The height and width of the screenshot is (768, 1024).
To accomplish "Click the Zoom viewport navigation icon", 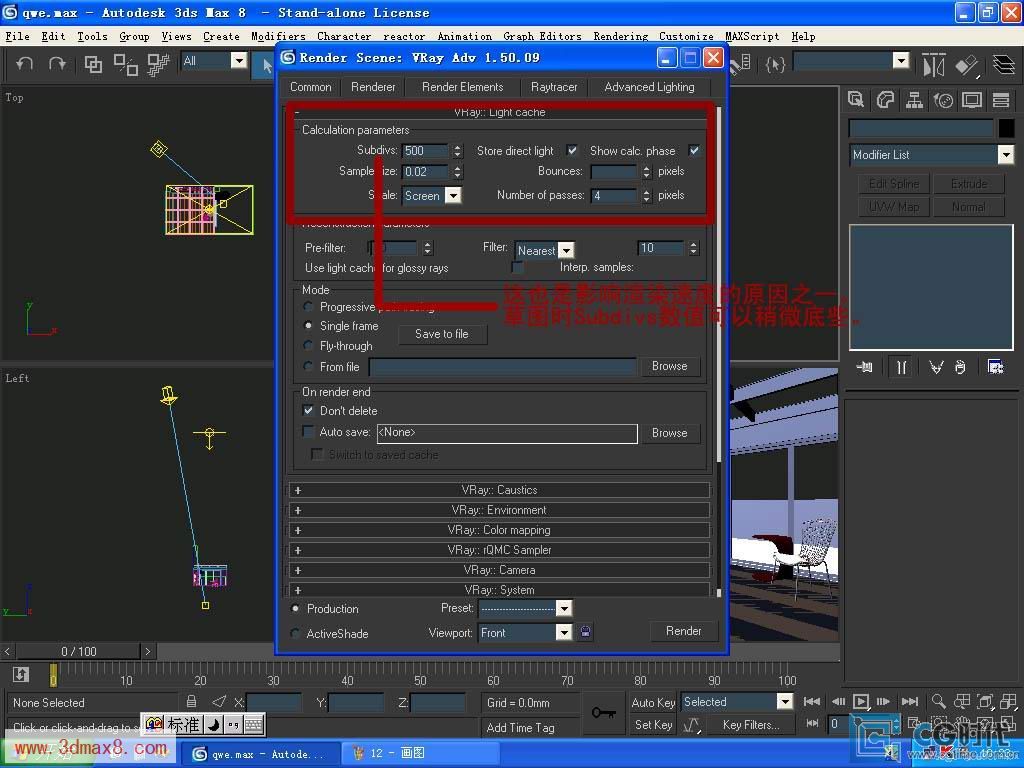I will click(938, 701).
